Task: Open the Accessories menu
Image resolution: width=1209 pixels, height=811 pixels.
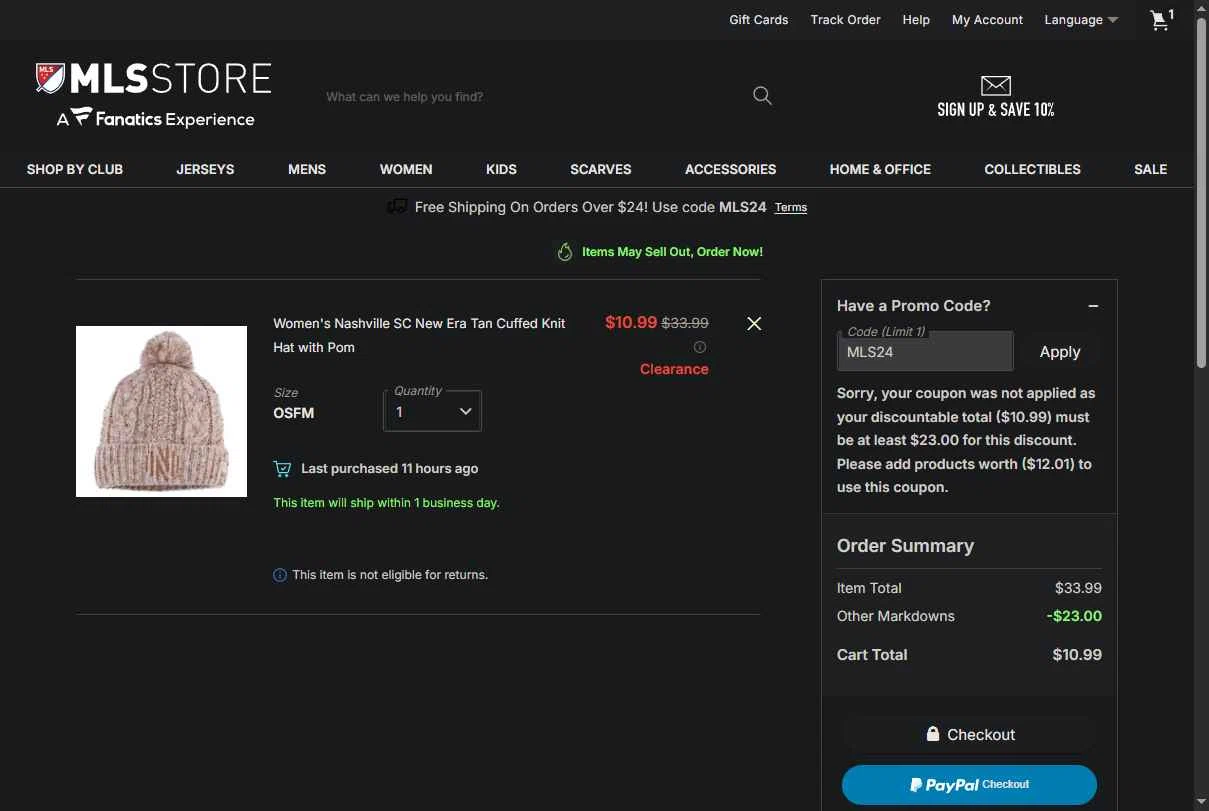Action: [730, 169]
